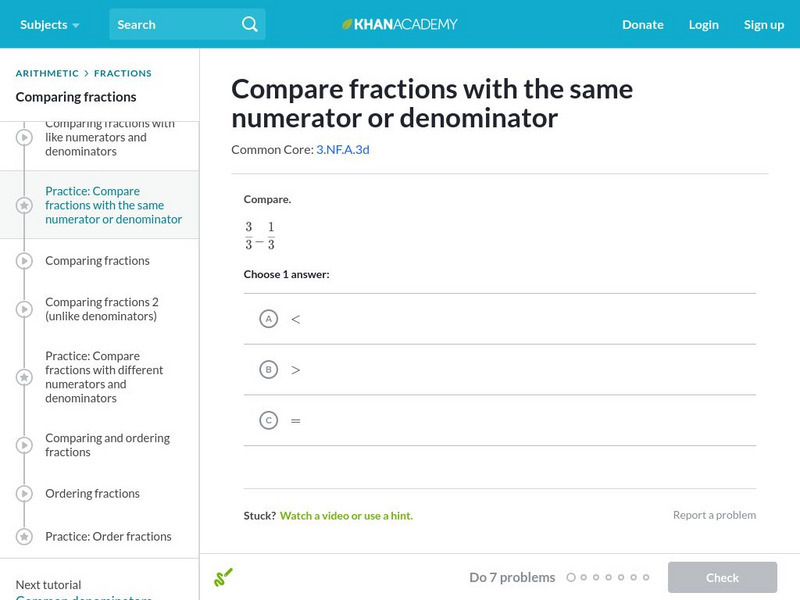
Task: Click the Khan Academy logo
Action: [400, 24]
